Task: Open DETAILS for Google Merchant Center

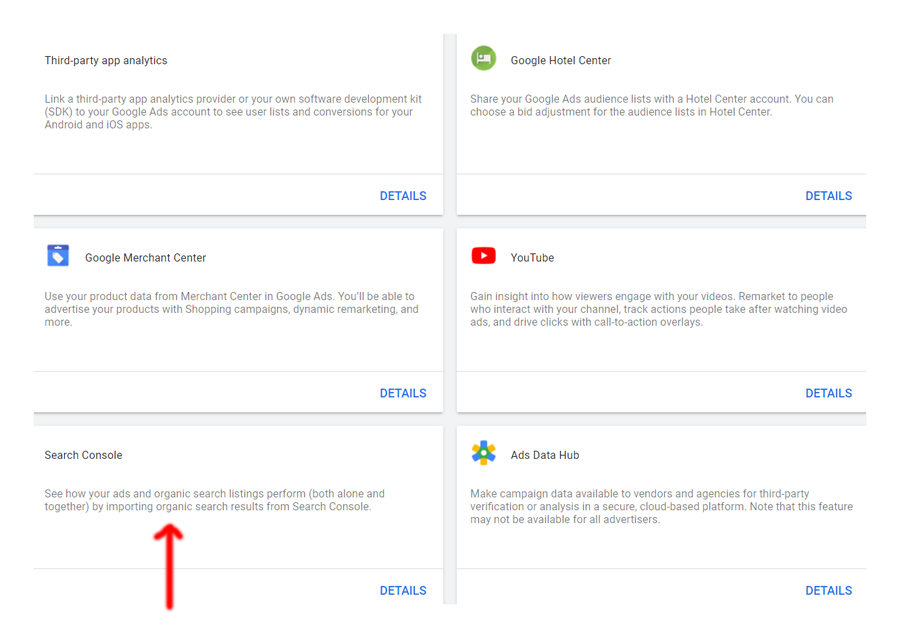Action: click(403, 394)
